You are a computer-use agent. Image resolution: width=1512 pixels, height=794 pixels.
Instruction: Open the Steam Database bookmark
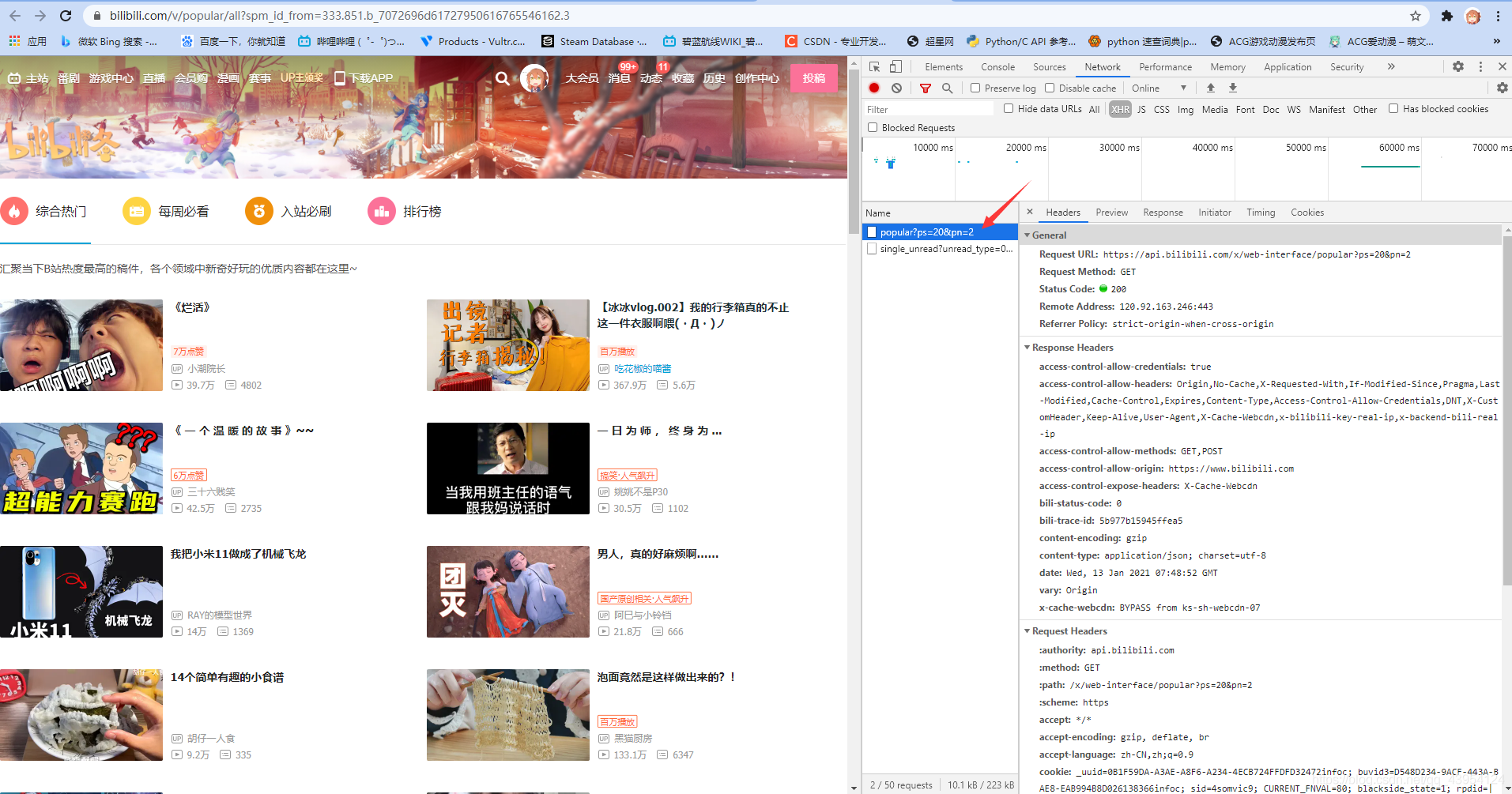pos(594,41)
